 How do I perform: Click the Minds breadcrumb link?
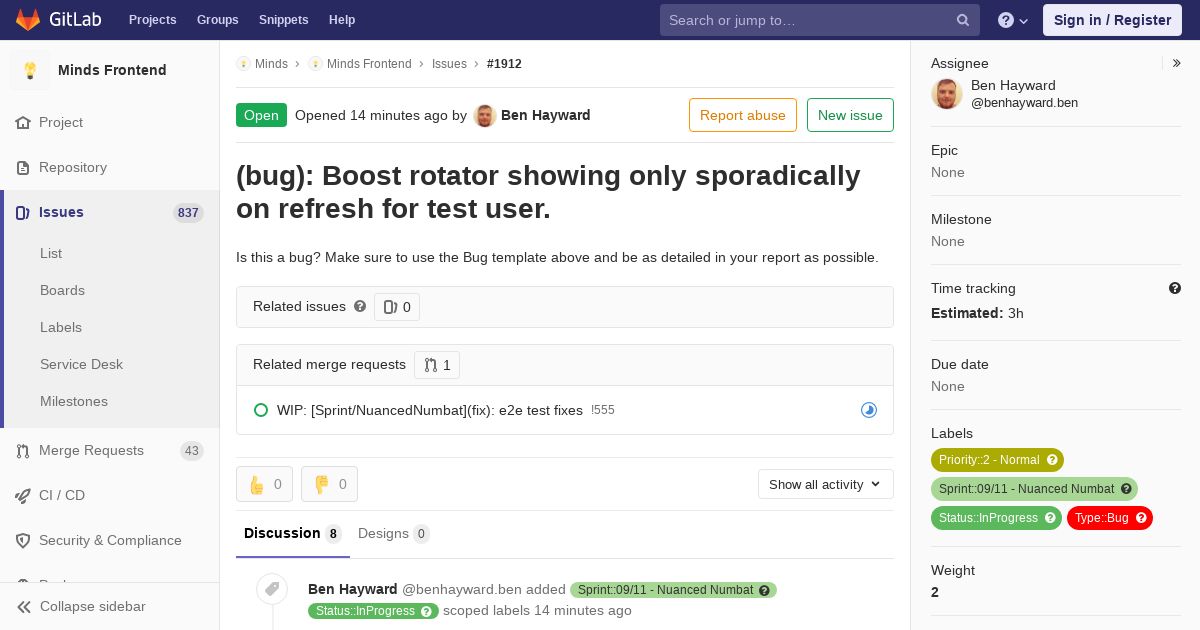click(x=271, y=63)
